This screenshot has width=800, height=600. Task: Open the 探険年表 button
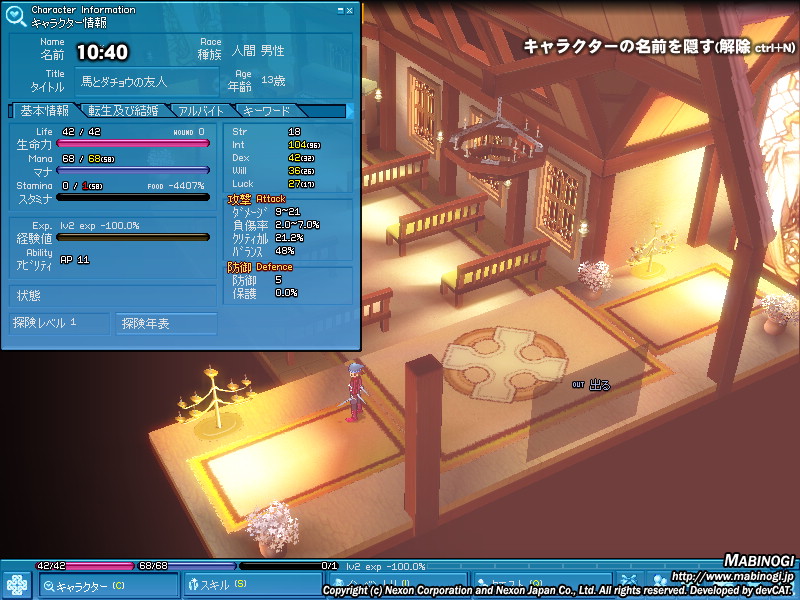click(x=165, y=323)
